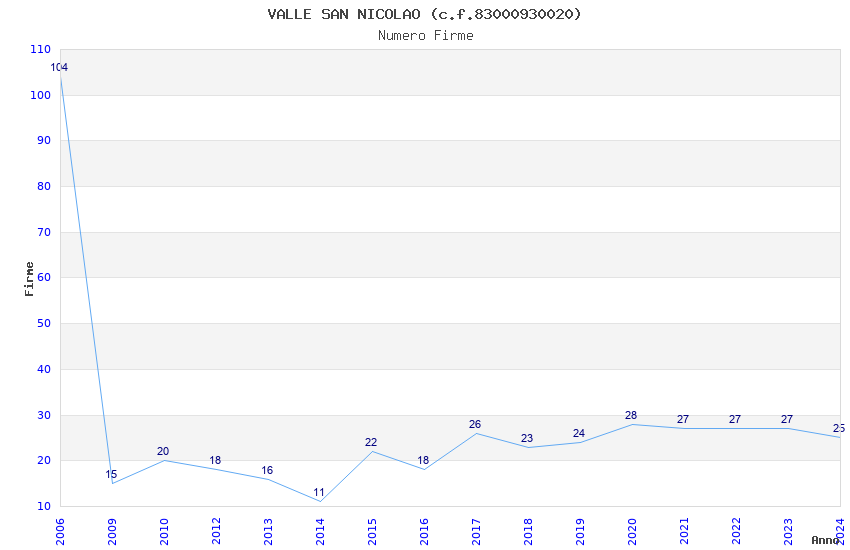The height and width of the screenshot is (550, 850).
Task: Click the x-axis year label 2014
Action: (320, 532)
